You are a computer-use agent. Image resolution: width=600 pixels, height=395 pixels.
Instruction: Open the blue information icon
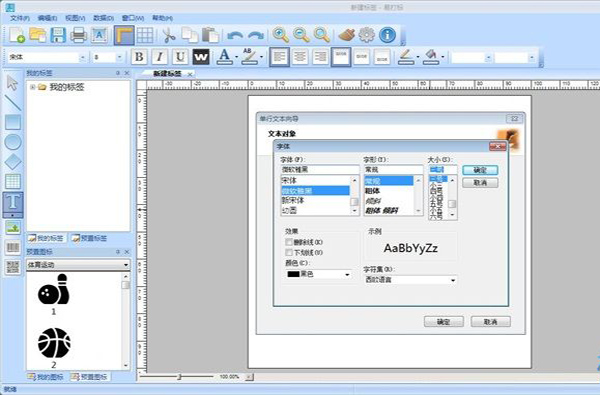387,35
